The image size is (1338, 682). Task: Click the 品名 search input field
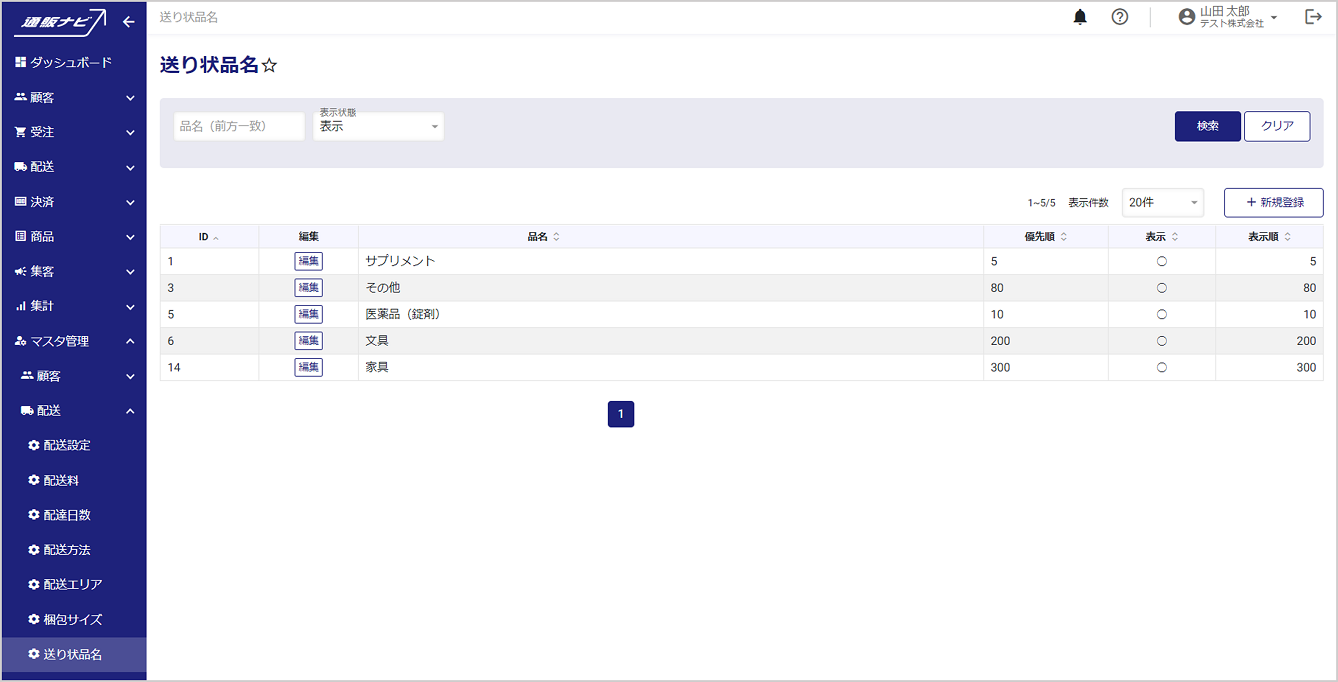pyautogui.click(x=239, y=127)
